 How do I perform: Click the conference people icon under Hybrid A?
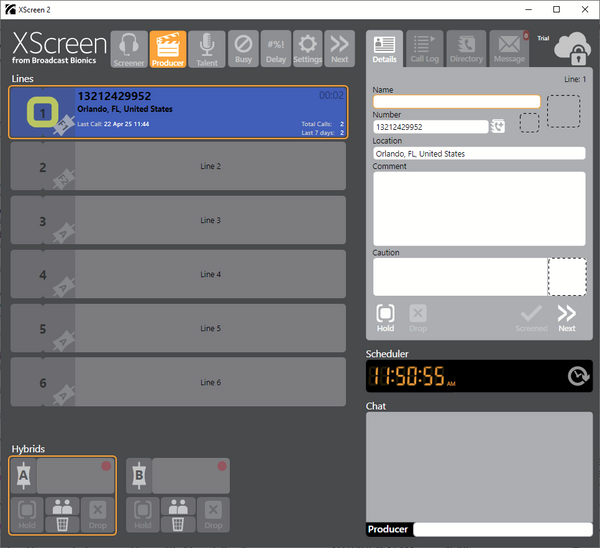[62, 506]
